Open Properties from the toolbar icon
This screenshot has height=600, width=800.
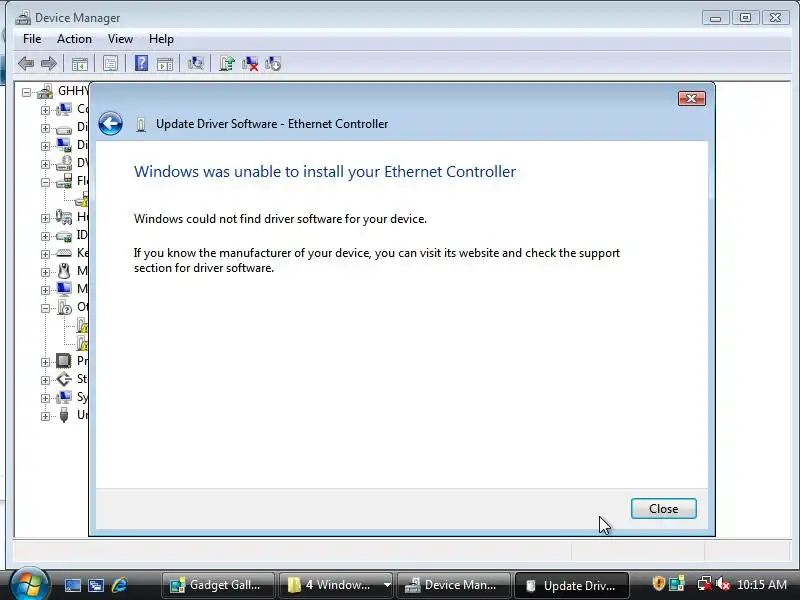pos(110,64)
